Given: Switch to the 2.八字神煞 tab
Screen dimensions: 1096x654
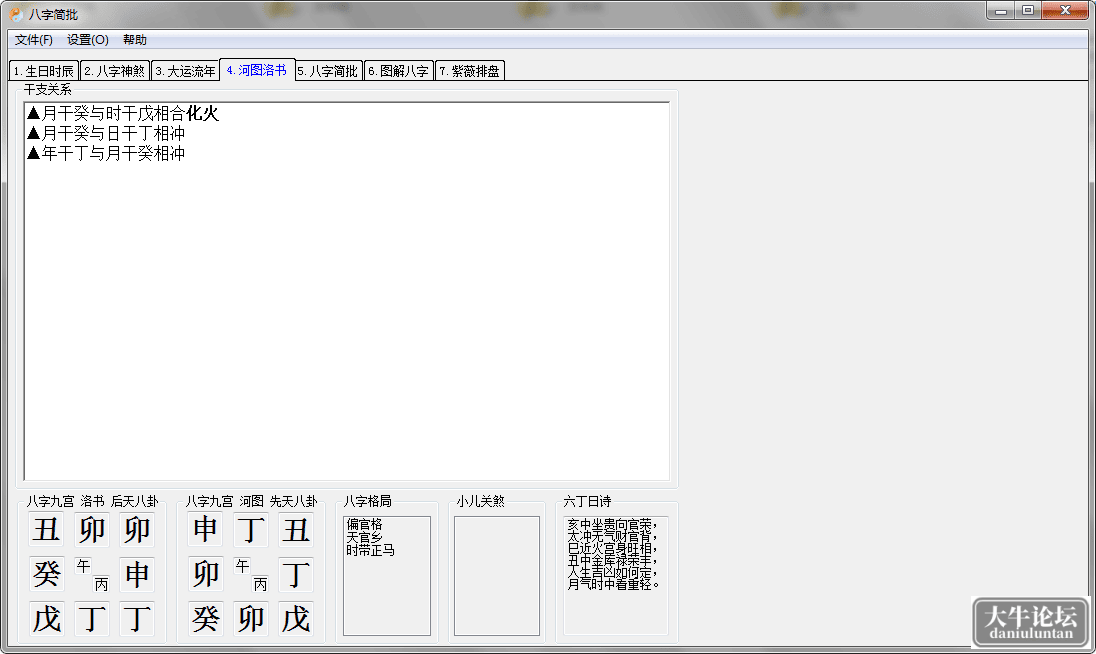Looking at the screenshot, I should point(115,71).
